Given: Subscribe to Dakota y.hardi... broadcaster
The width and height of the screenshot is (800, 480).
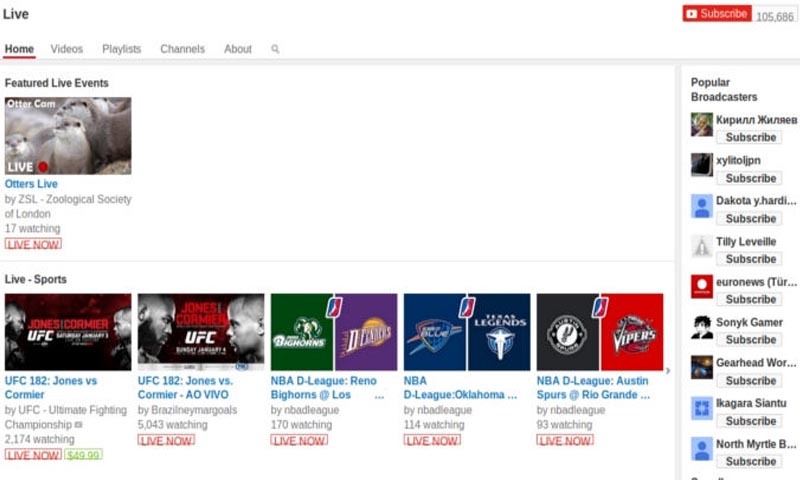Looking at the screenshot, I should coord(750,218).
